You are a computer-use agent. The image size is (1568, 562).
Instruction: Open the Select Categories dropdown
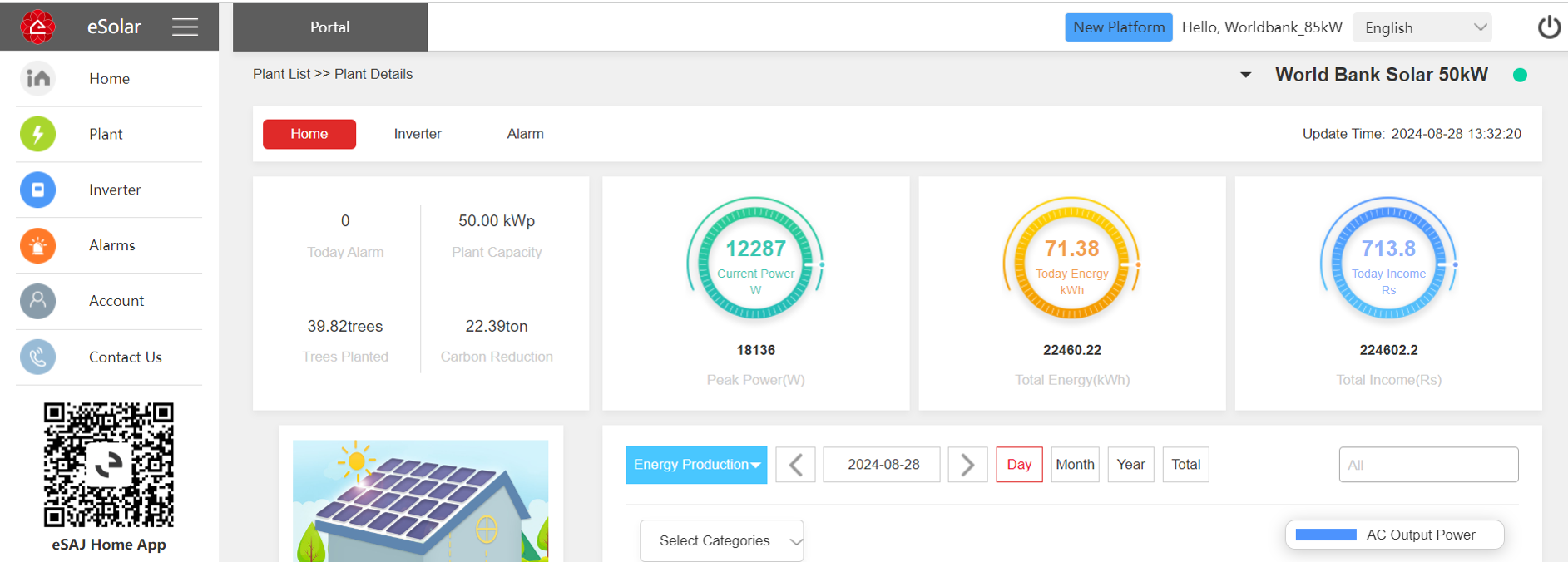coord(721,540)
